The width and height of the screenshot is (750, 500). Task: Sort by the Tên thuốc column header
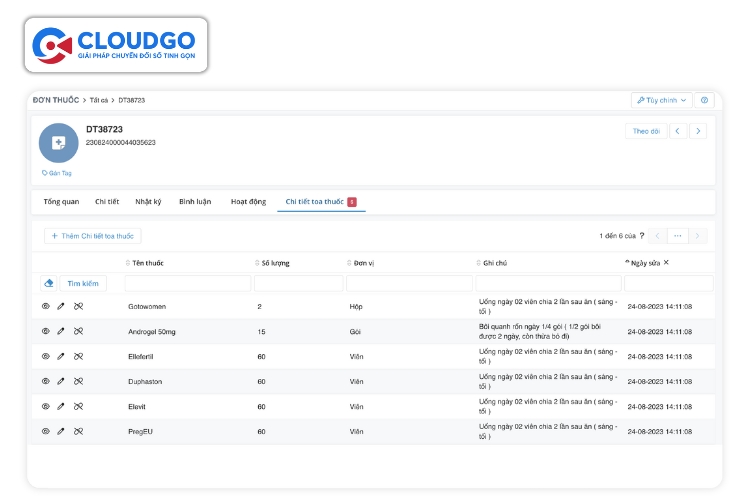click(x=146, y=263)
